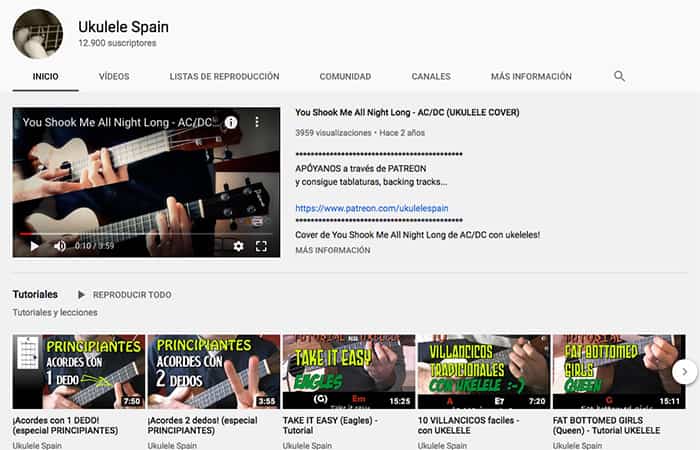Open the Acordes con 1 Dedo thumbnail
The height and width of the screenshot is (450, 700).
point(79,372)
